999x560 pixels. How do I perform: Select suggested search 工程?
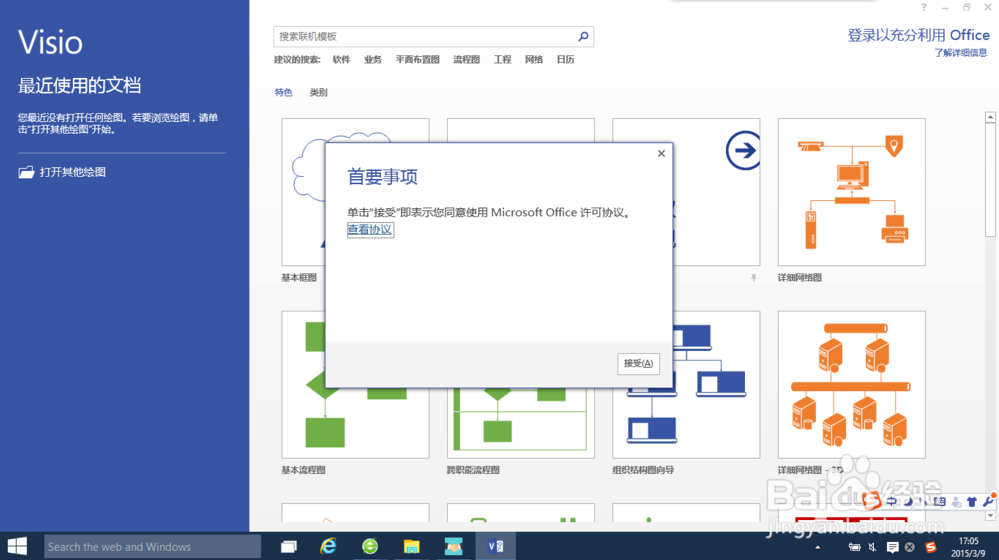pyautogui.click(x=503, y=59)
